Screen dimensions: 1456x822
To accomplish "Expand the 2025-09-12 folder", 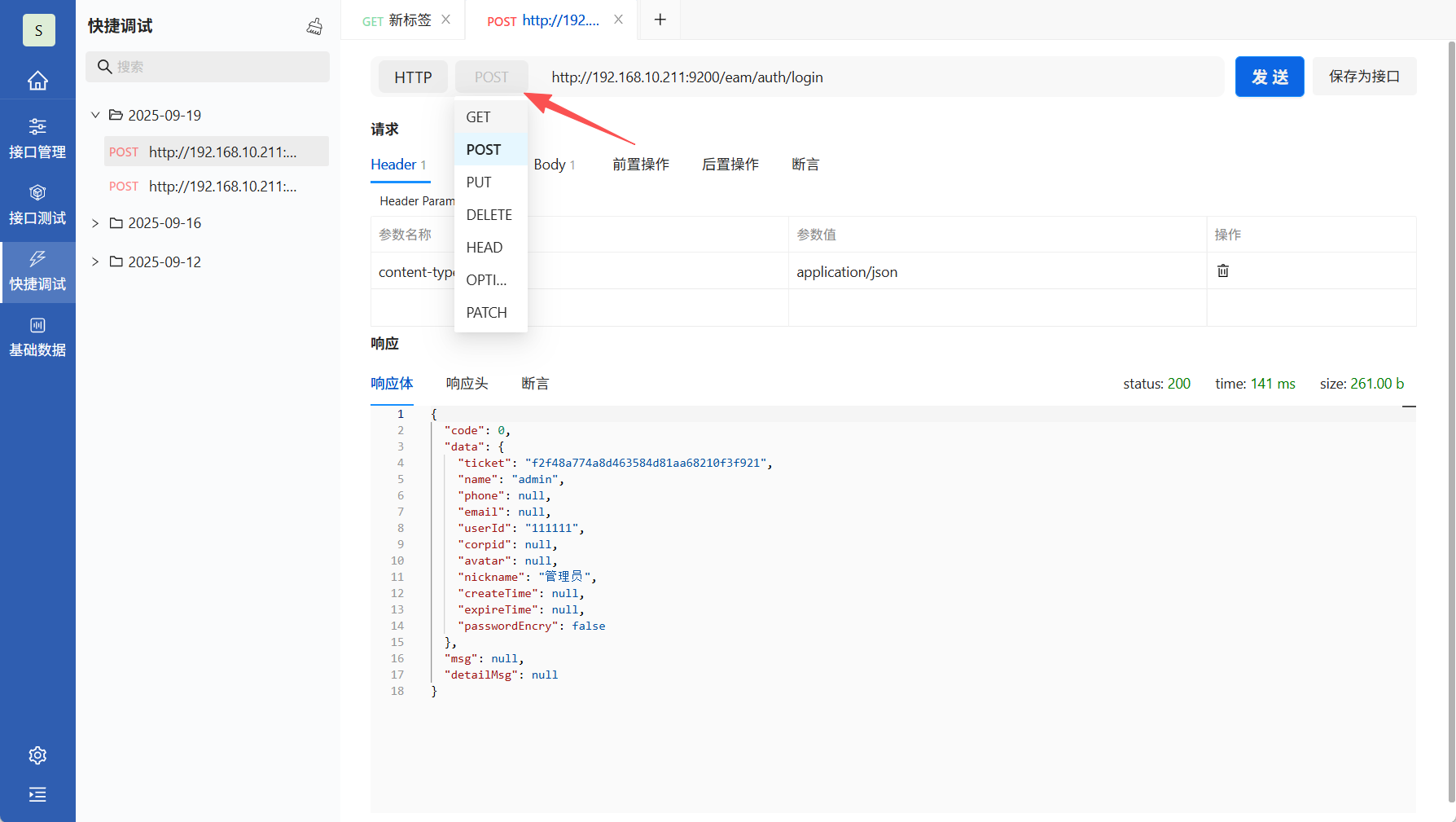I will point(95,262).
